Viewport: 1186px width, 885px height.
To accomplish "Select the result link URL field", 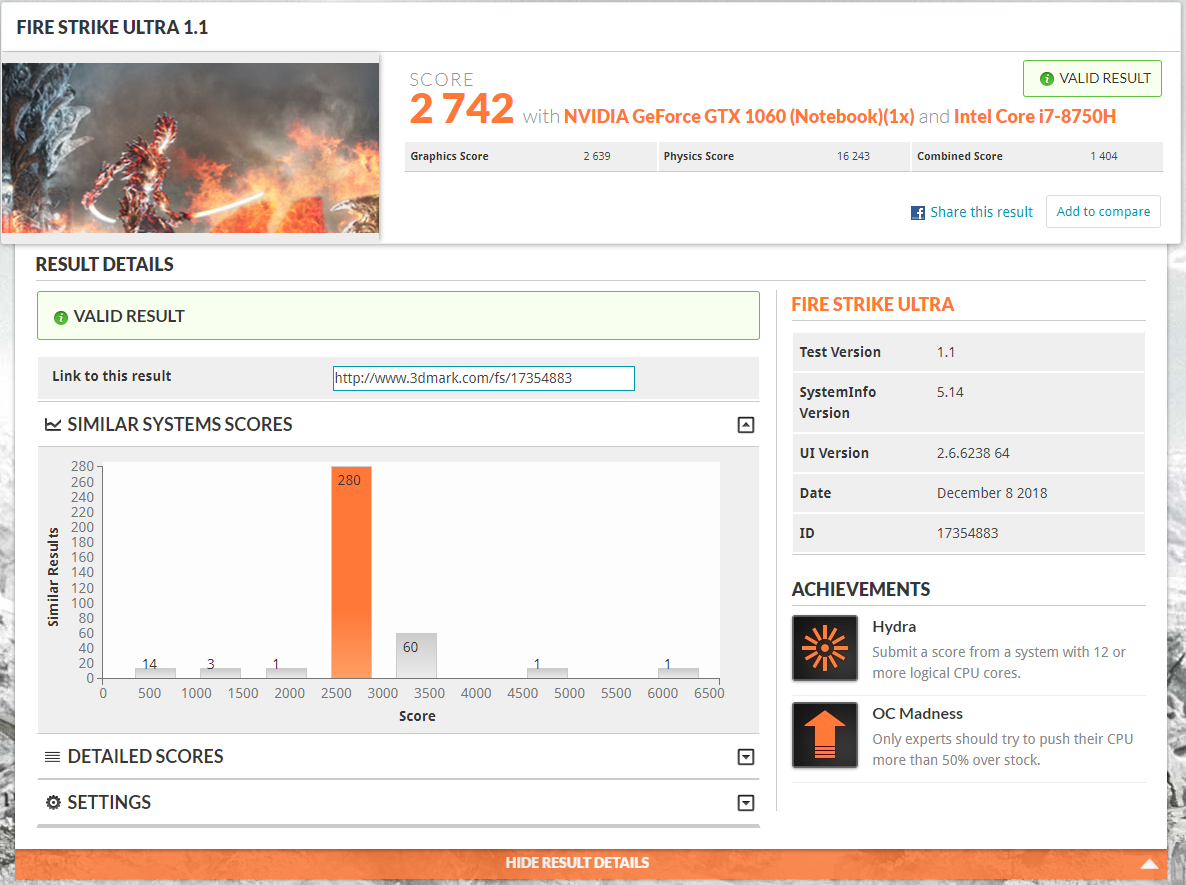I will point(483,378).
